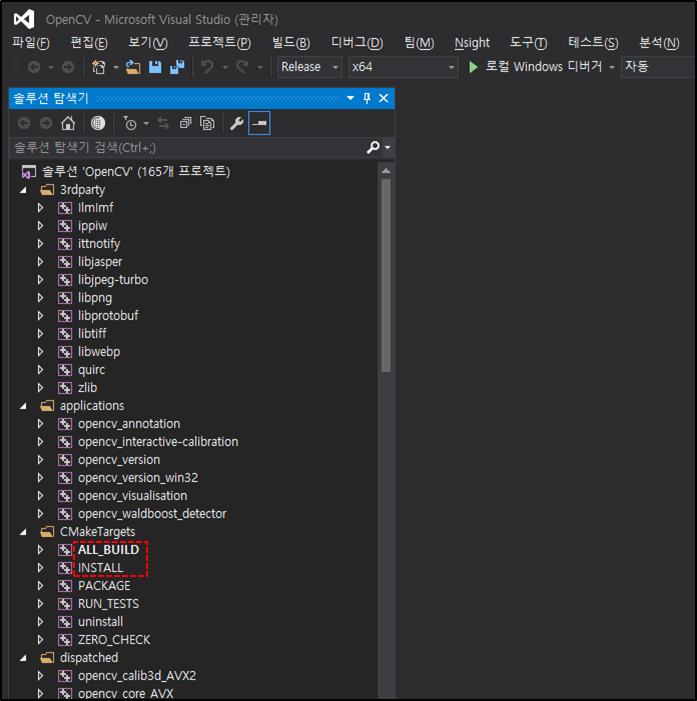Expand the zlib project node
Viewport: 697px width, 701px height.
coord(40,388)
